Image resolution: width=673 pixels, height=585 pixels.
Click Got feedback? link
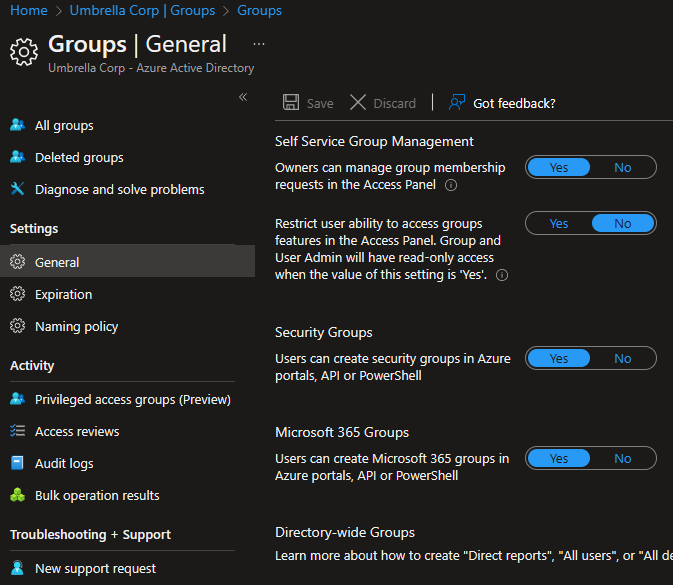tap(514, 103)
